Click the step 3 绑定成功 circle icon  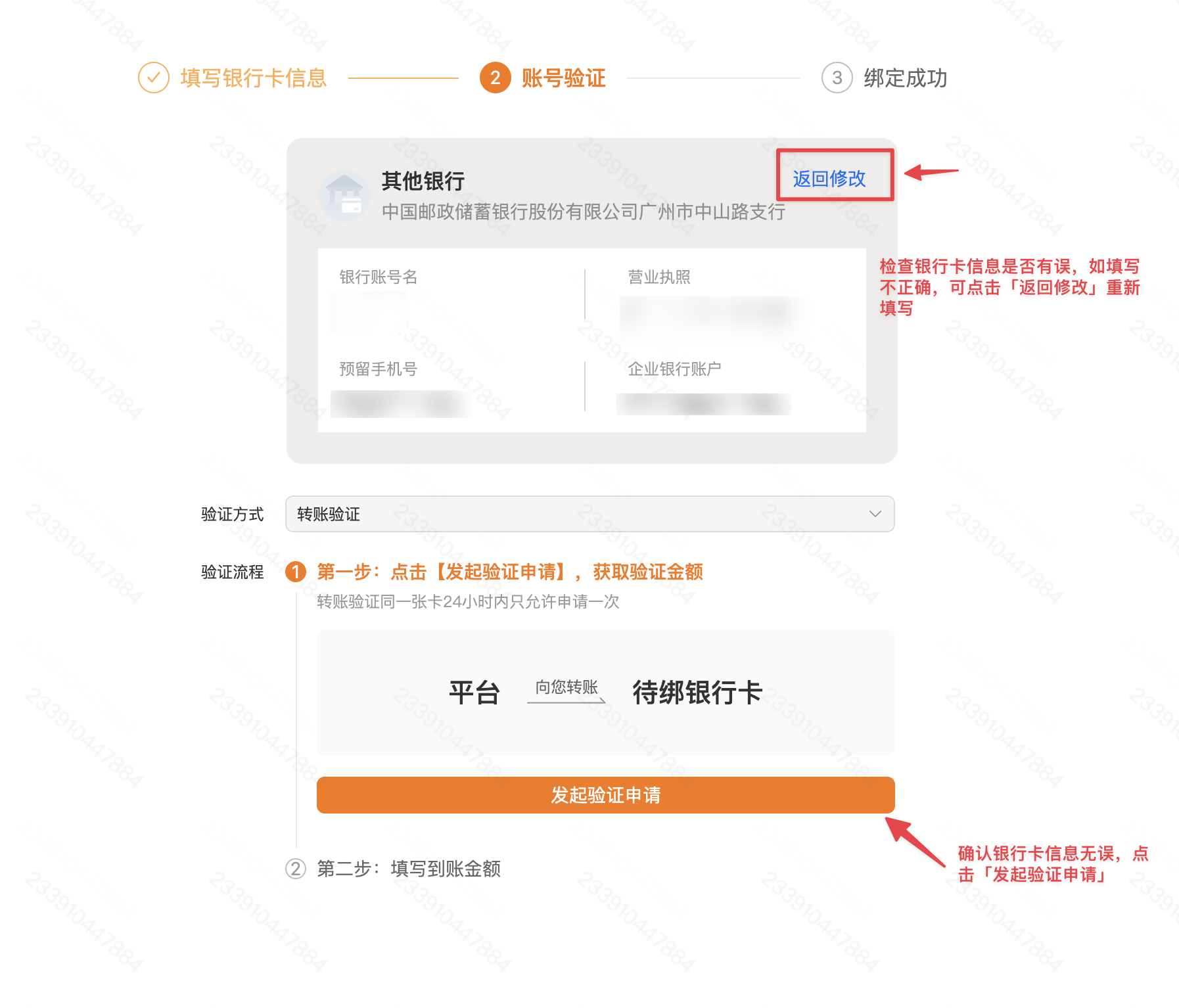(836, 78)
